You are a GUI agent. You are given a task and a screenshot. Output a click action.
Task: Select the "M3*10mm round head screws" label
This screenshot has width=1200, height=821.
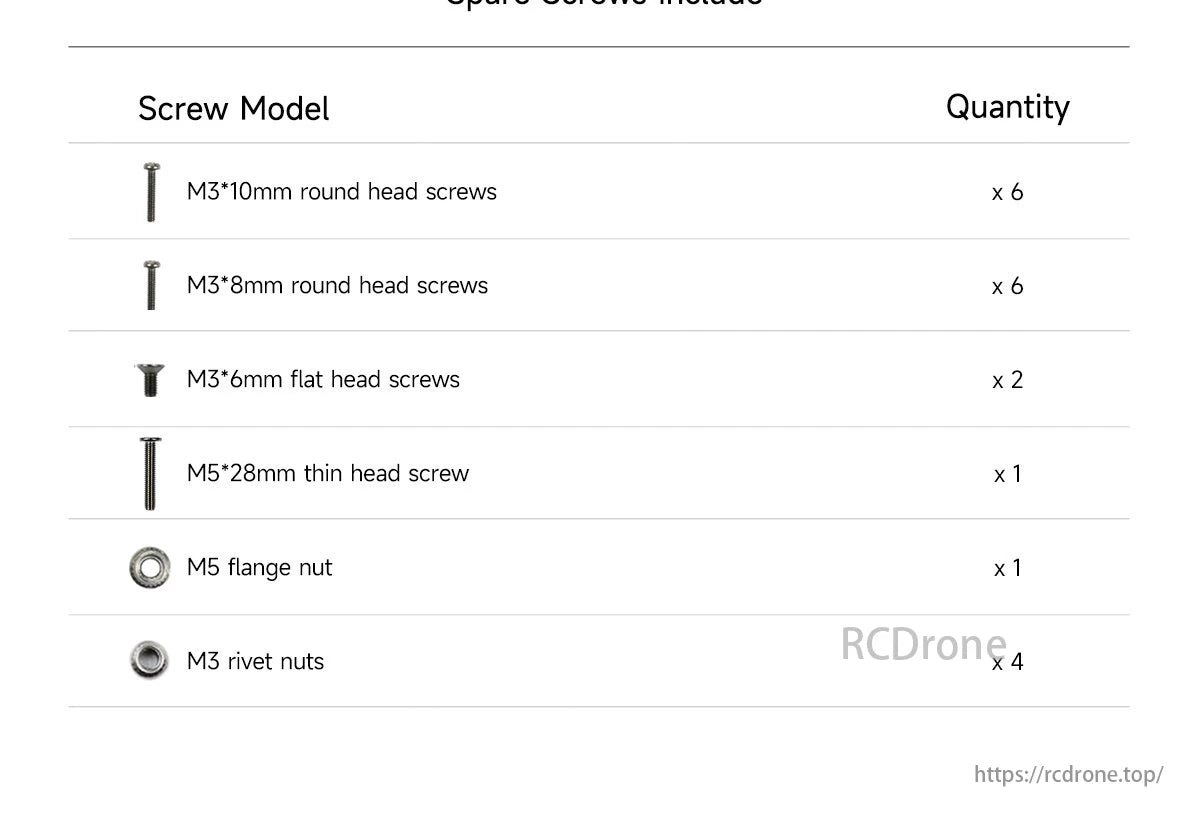click(341, 191)
